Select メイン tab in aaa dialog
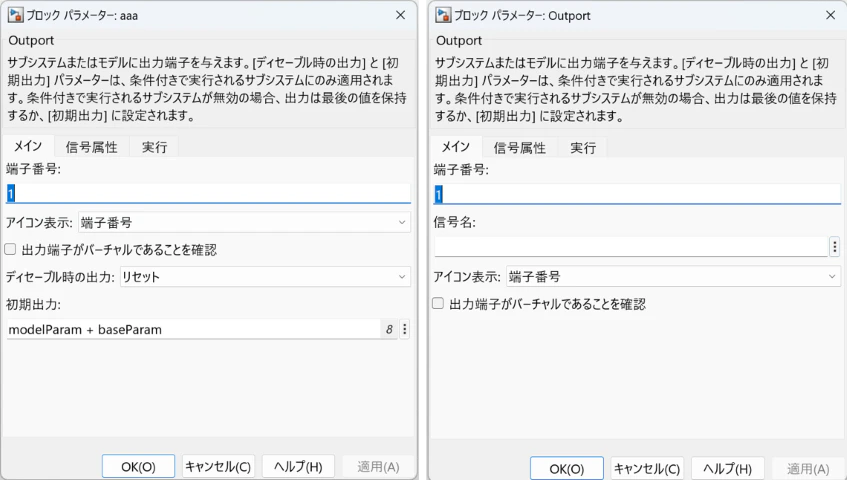The image size is (847, 480). pos(28,146)
